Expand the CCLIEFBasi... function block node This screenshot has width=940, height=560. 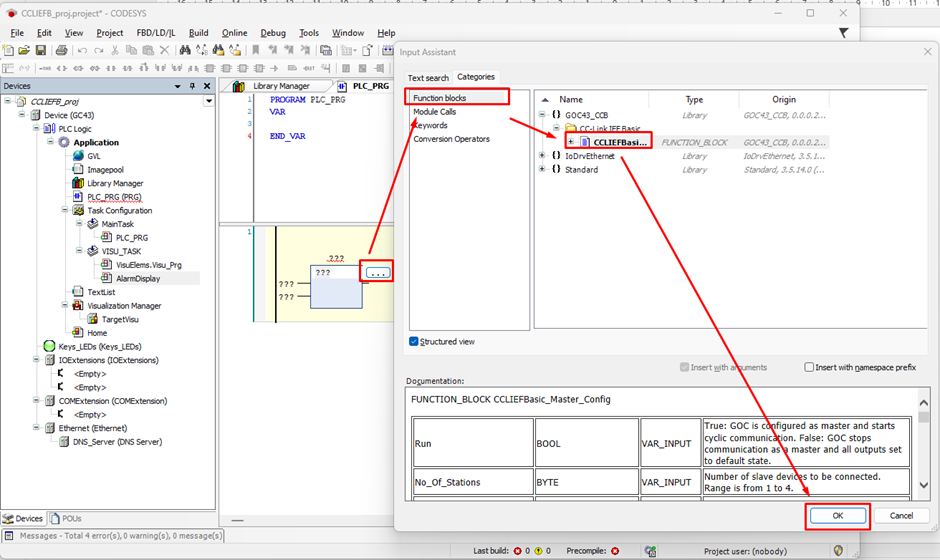[x=571, y=142]
